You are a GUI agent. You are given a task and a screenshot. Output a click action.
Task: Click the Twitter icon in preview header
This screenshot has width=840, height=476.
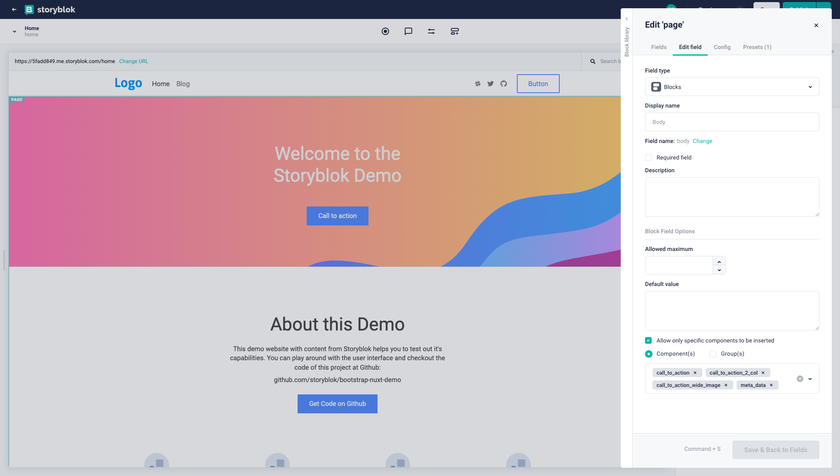[490, 84]
